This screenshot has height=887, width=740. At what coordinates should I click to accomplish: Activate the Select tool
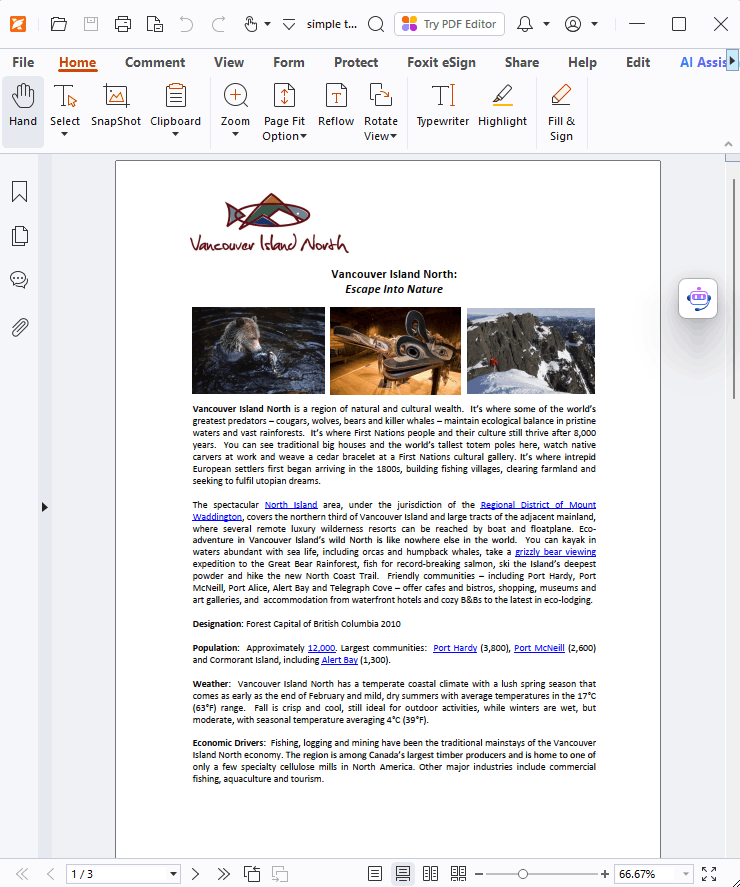64,111
